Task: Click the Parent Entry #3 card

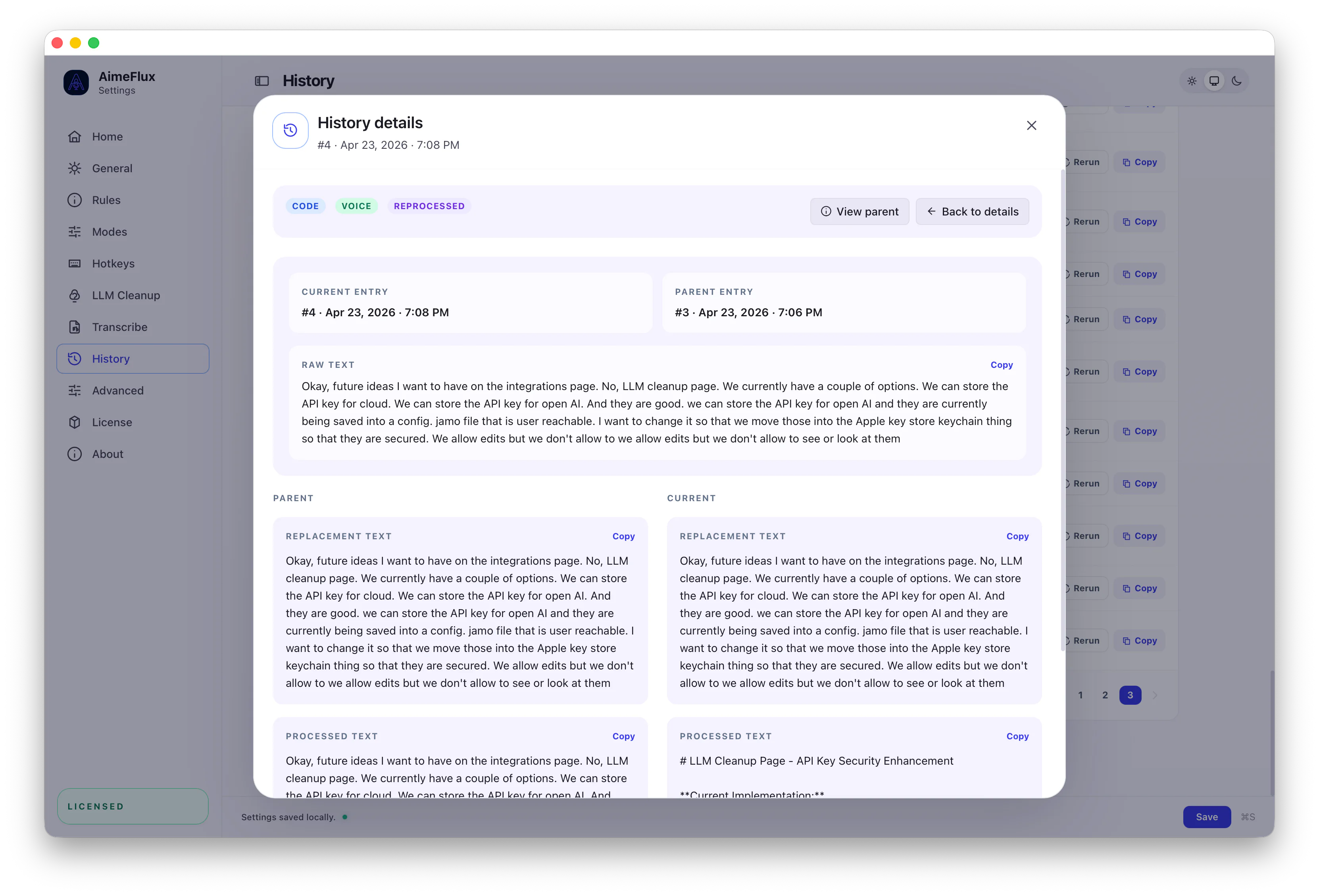Action: click(844, 302)
